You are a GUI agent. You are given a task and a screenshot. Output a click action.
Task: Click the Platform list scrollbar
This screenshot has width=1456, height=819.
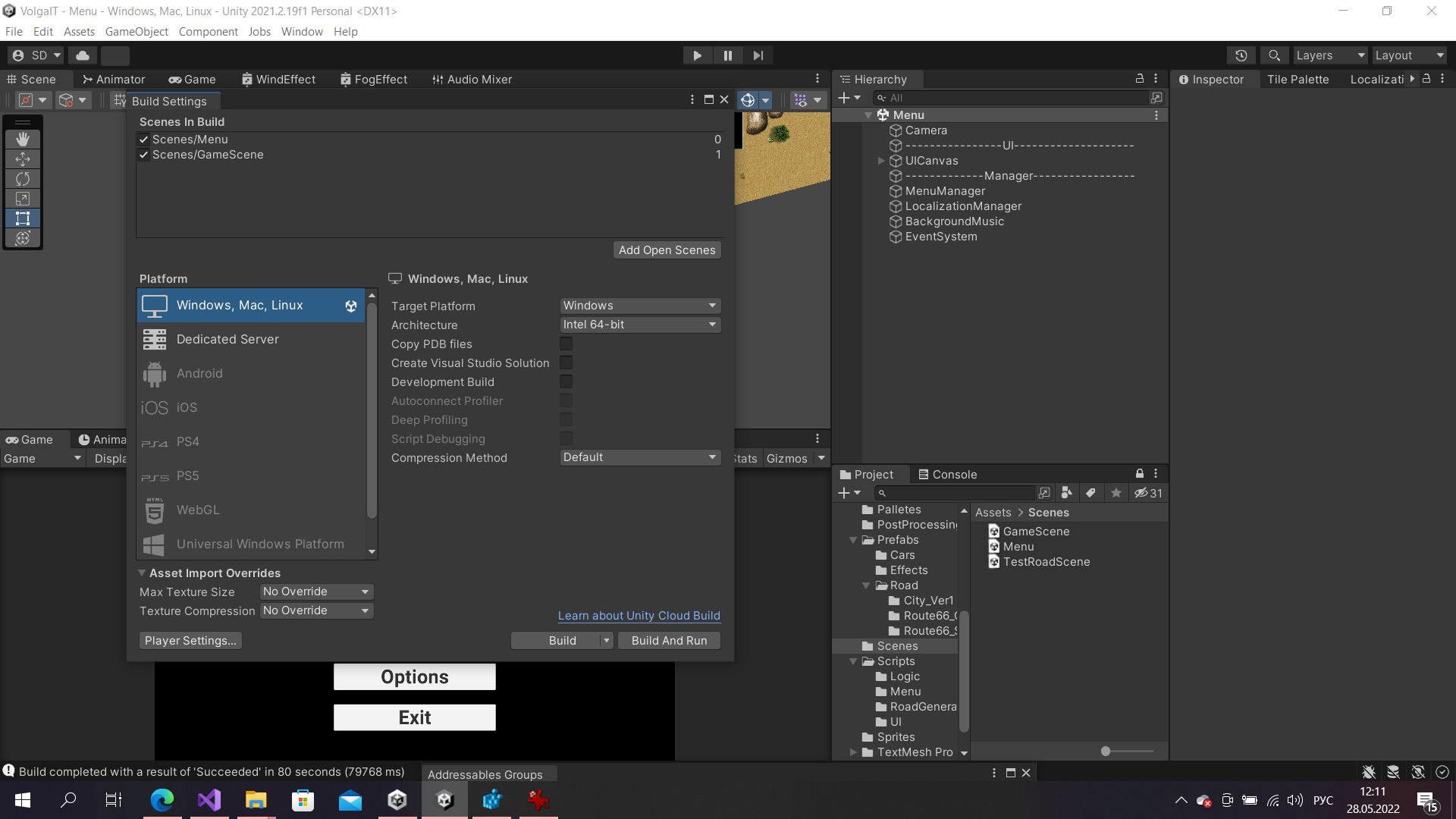(x=372, y=410)
